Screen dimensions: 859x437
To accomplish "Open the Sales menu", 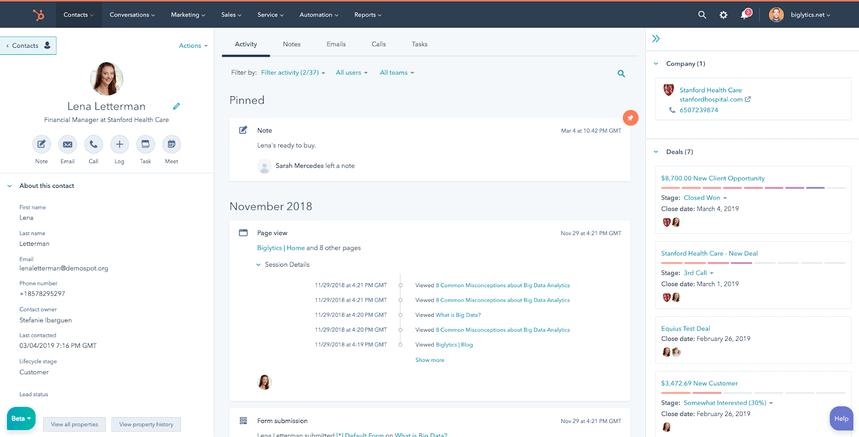I will click(x=231, y=15).
